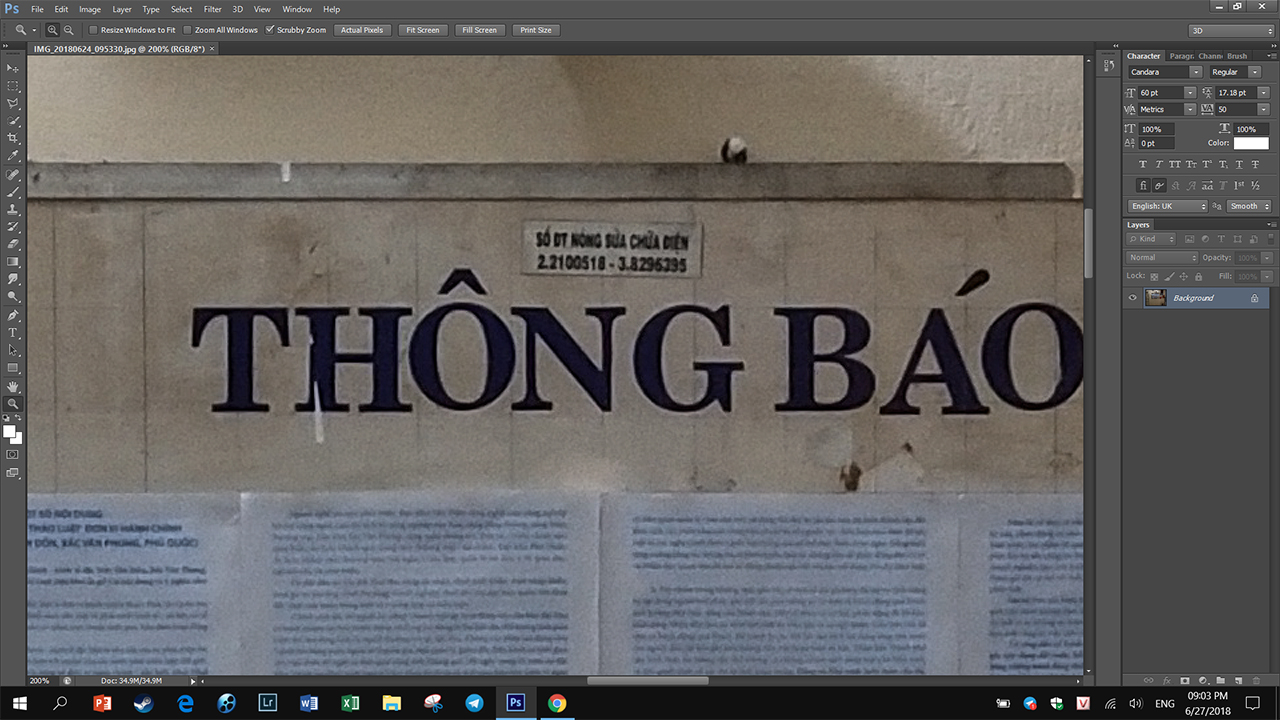Open the 60 pt font size dropdown
Viewport: 1280px width, 720px height.
point(1190,92)
